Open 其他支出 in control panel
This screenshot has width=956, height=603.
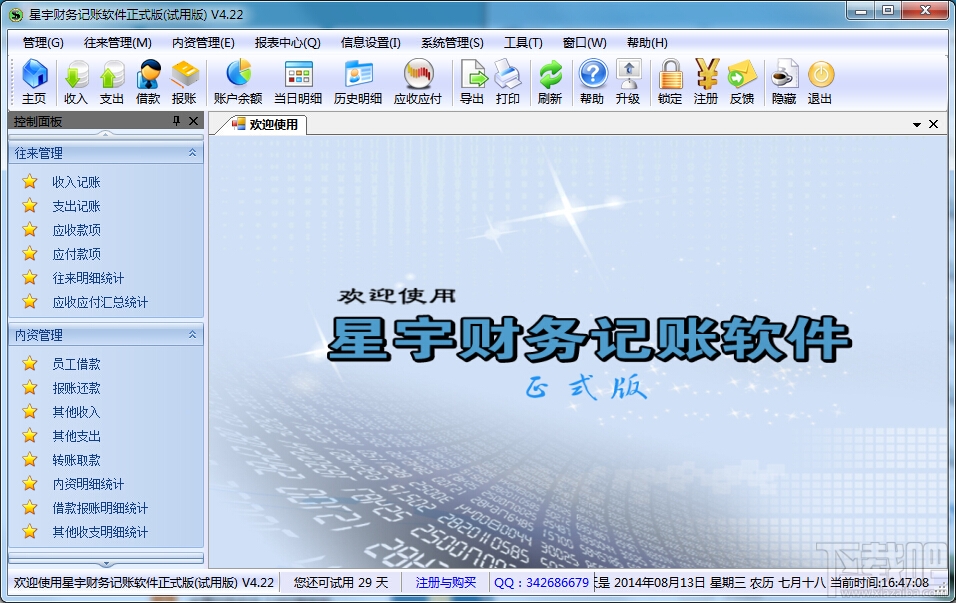pos(76,436)
